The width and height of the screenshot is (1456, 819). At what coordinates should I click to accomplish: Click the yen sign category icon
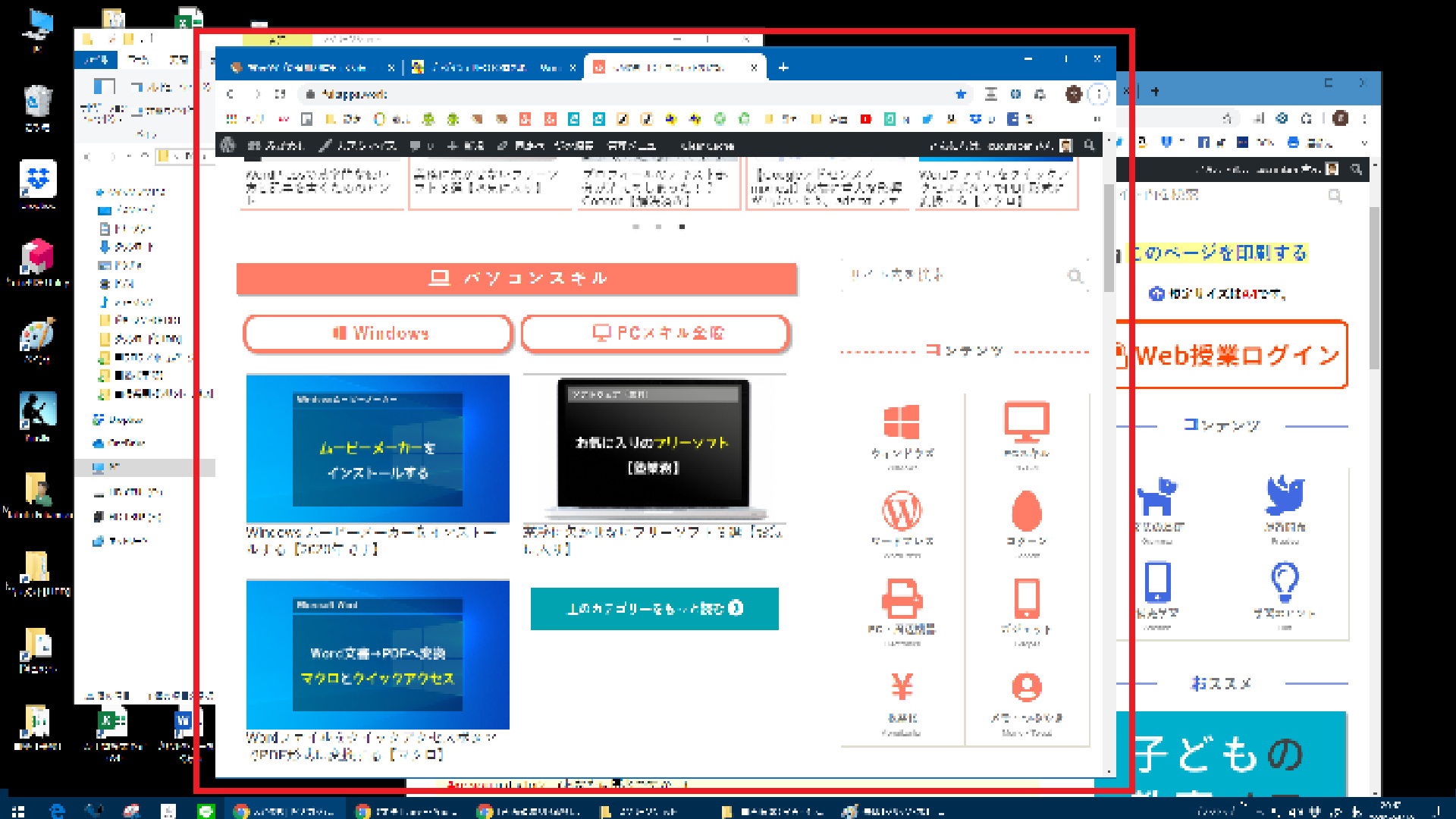coord(902,687)
